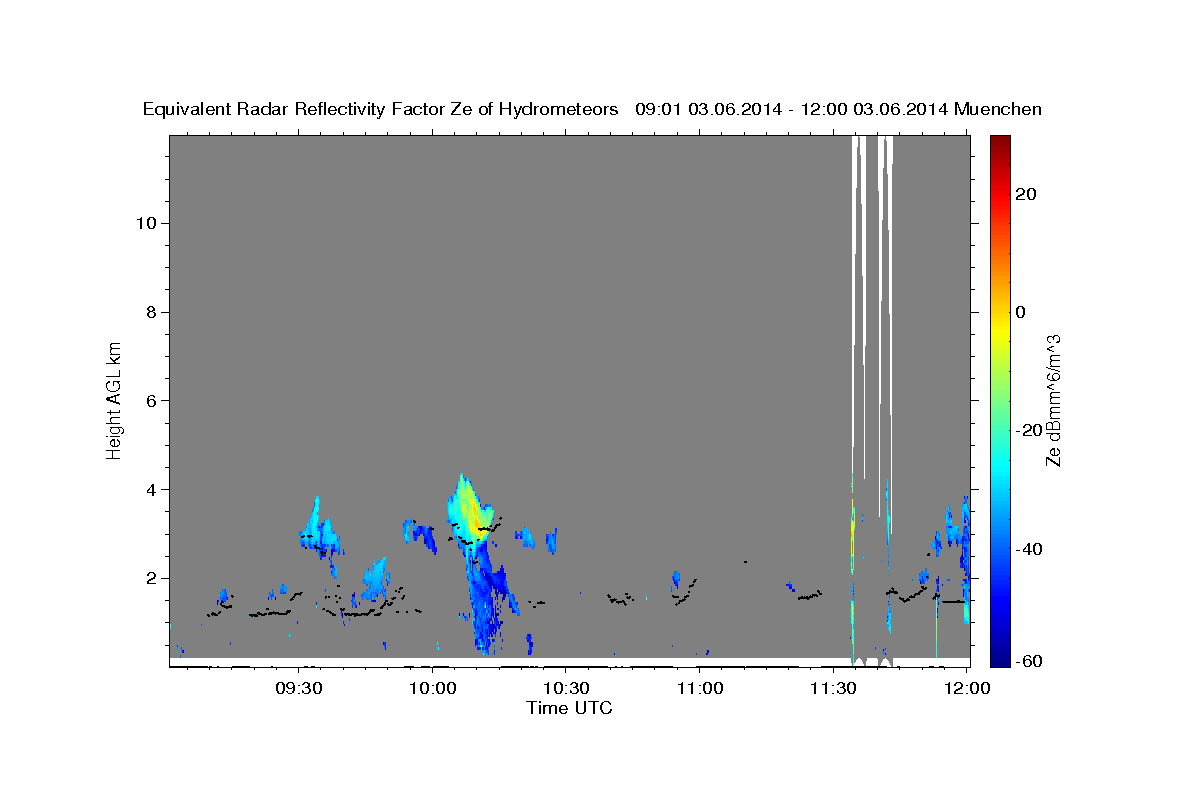This screenshot has width=1200, height=800.
Task: Click the 09:30 time tick label
Action: 299,688
